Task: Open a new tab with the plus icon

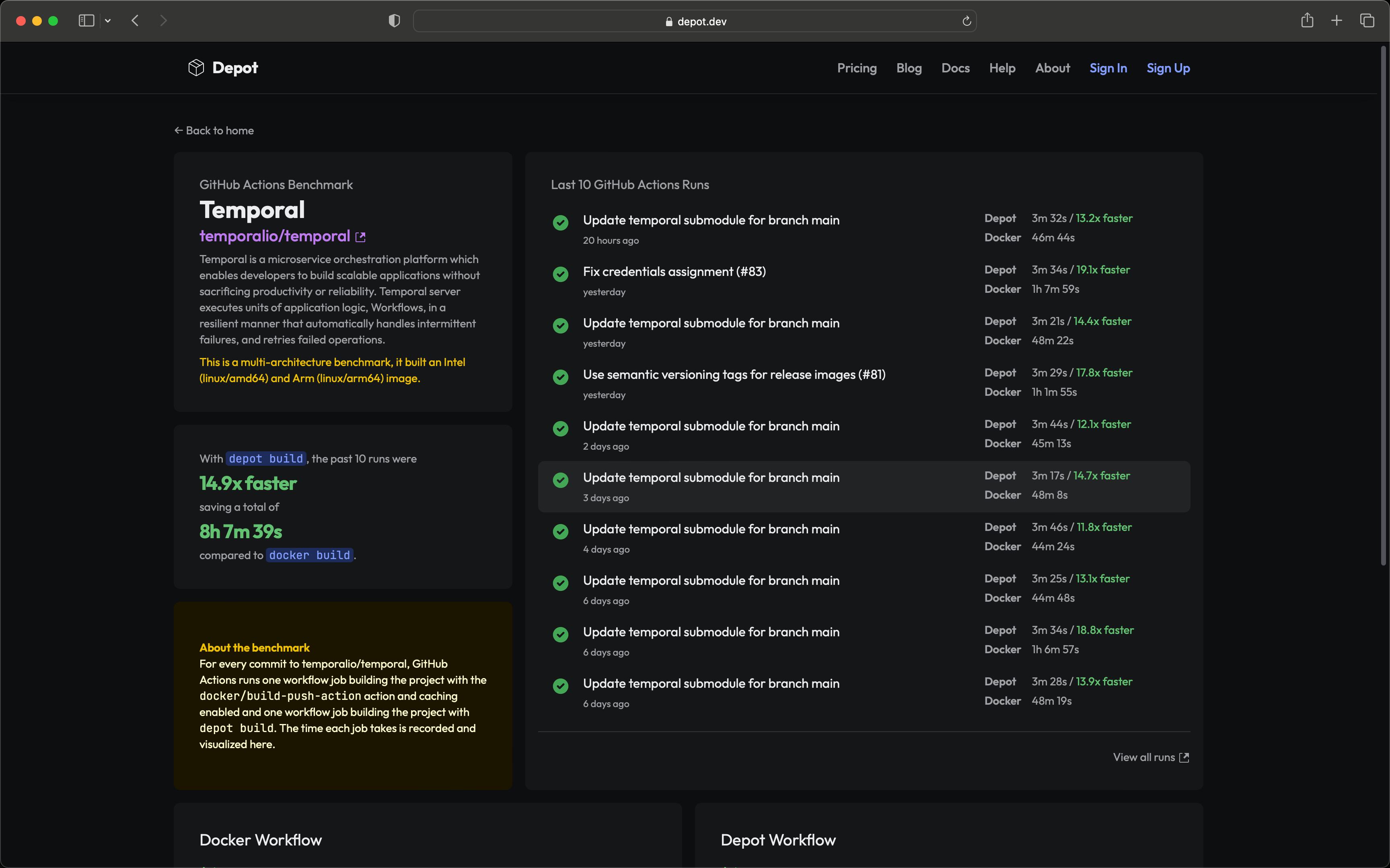Action: pyautogui.click(x=1336, y=21)
